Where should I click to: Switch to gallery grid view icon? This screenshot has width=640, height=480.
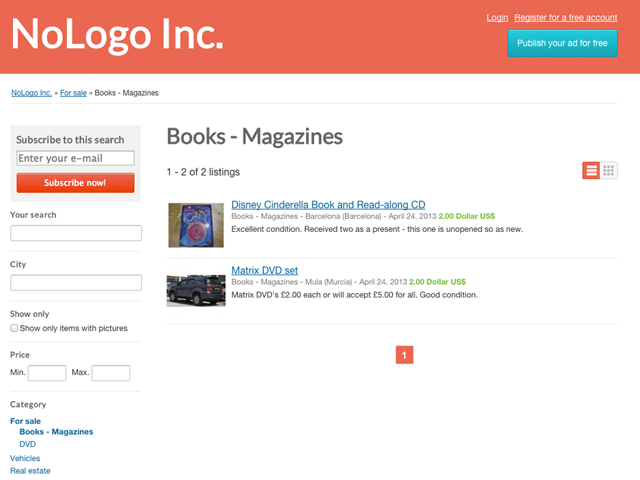point(609,171)
